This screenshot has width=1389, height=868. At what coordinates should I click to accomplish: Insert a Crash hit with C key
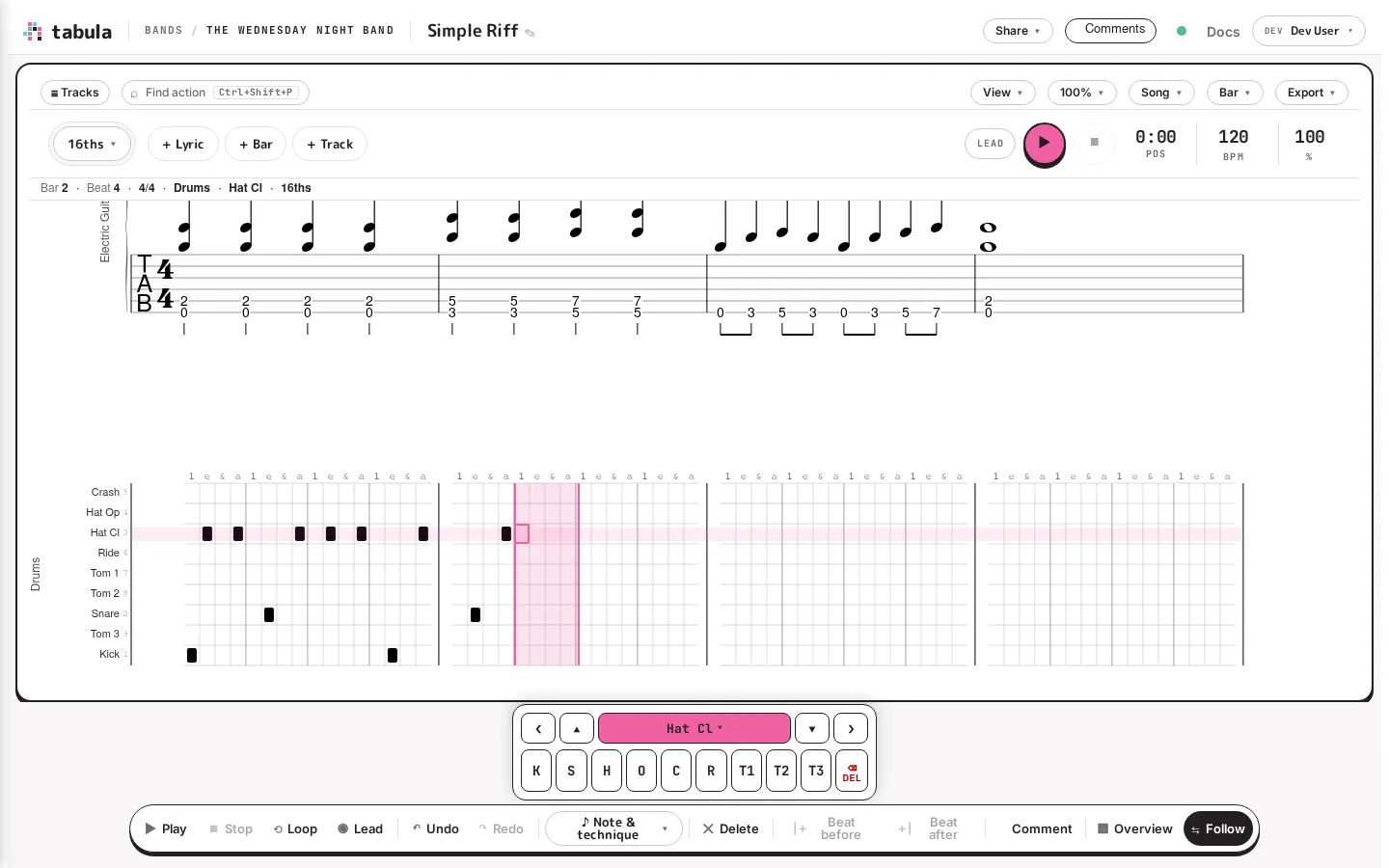point(676,771)
